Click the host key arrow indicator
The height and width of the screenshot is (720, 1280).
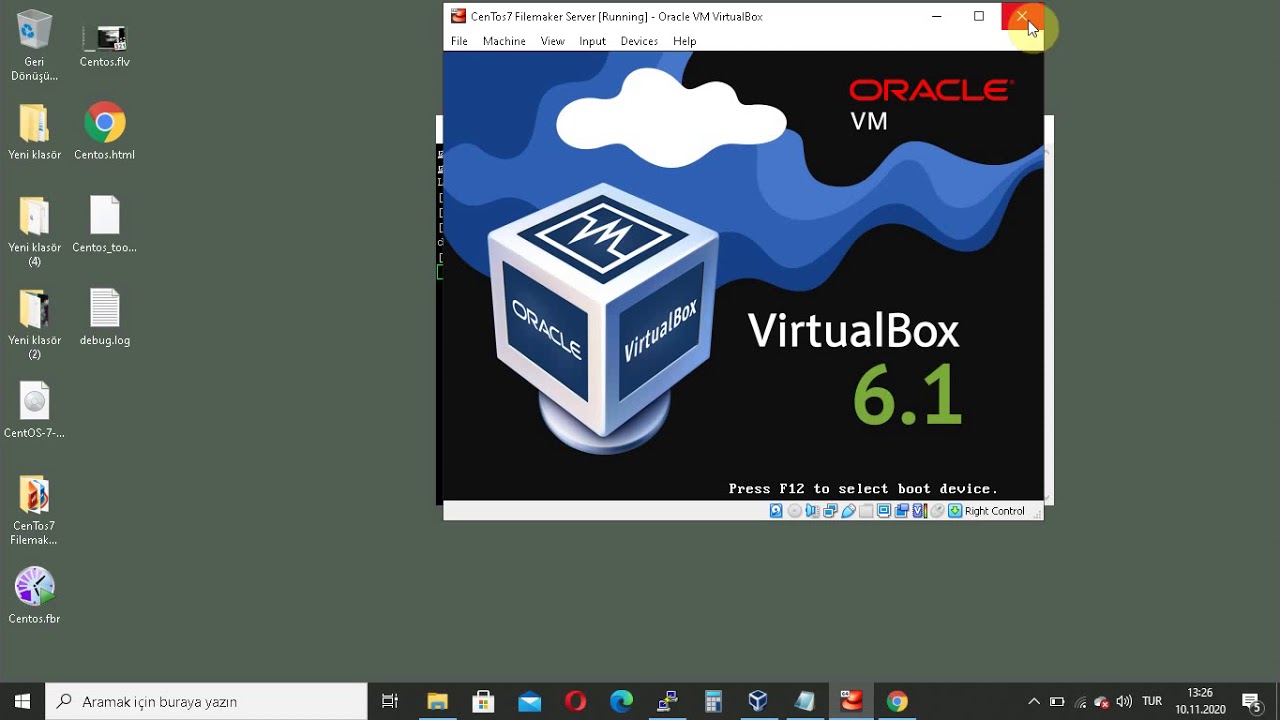(x=955, y=511)
